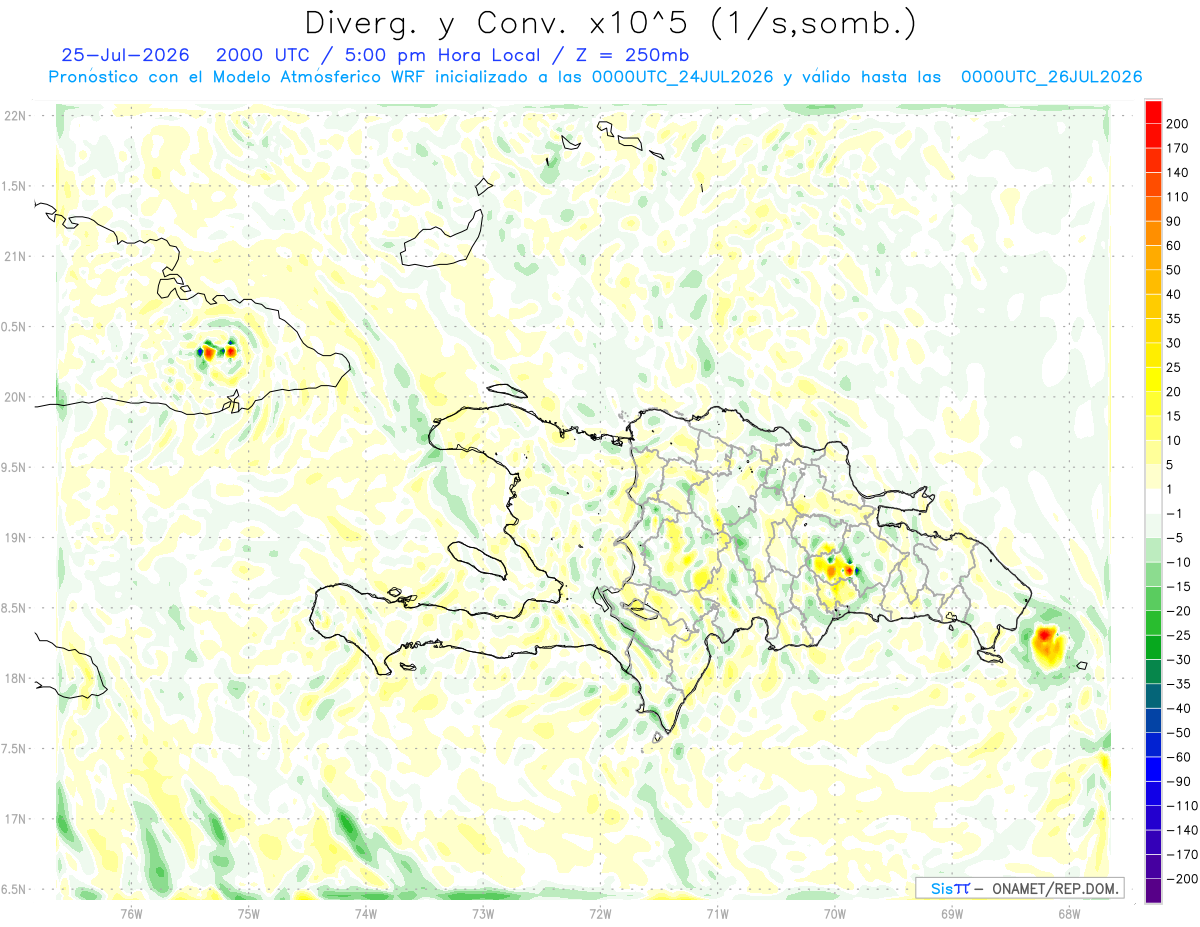The image size is (1200, 927).
Task: Click the positive '20' color scale label
Action: [x=1174, y=392]
